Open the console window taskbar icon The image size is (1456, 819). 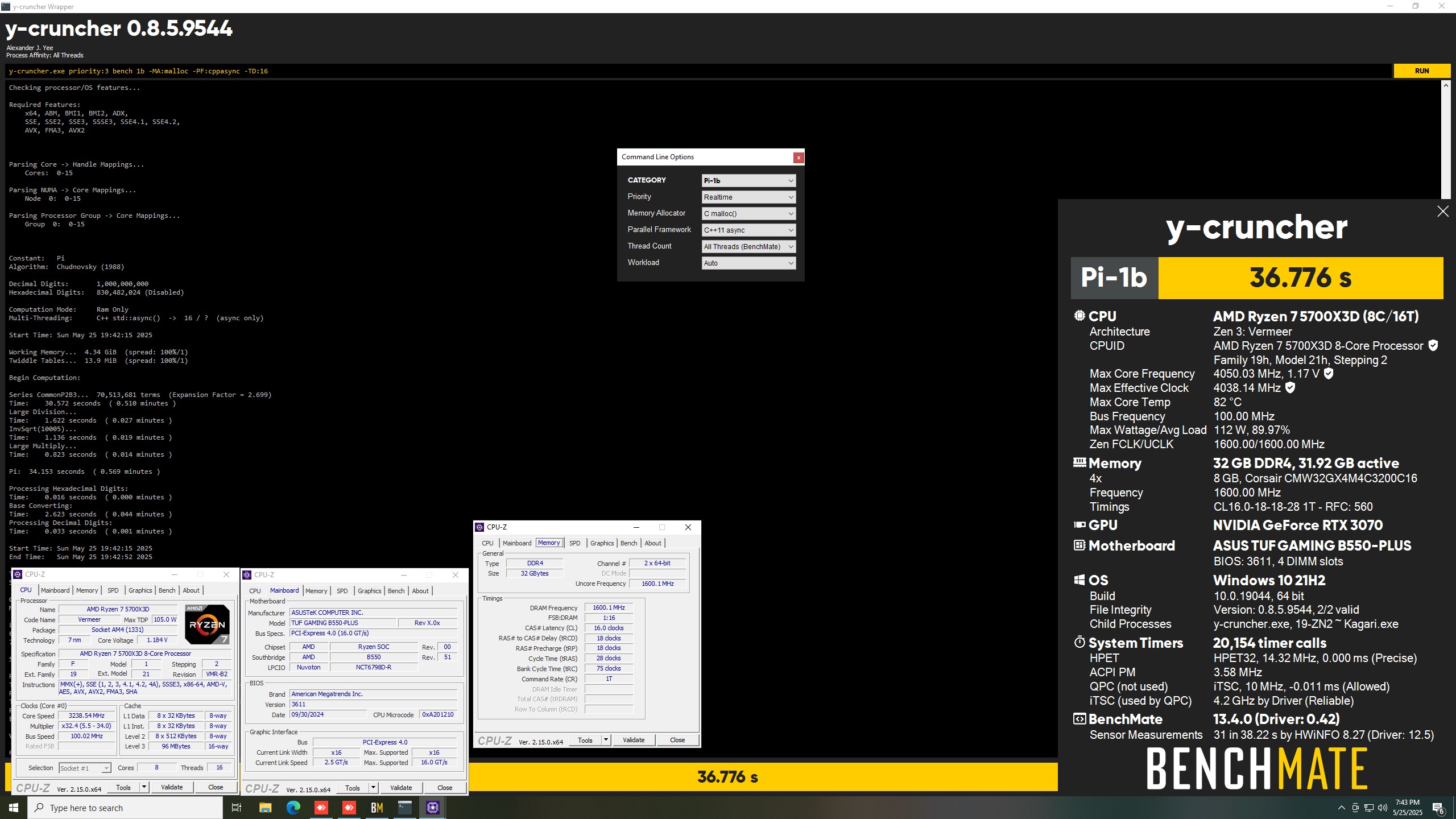404,808
